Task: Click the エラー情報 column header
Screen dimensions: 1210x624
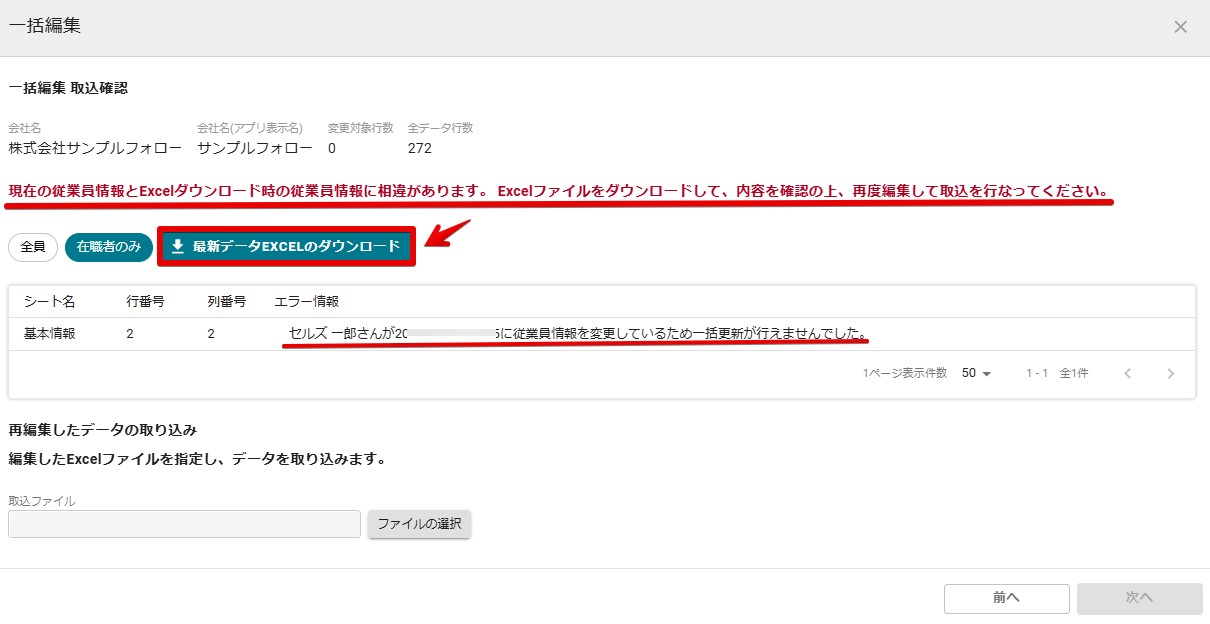Action: [x=306, y=301]
